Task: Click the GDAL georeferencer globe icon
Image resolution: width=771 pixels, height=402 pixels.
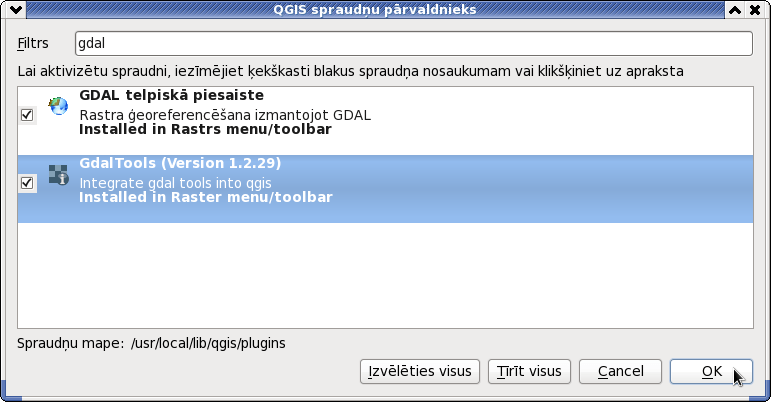Action: 59,106
